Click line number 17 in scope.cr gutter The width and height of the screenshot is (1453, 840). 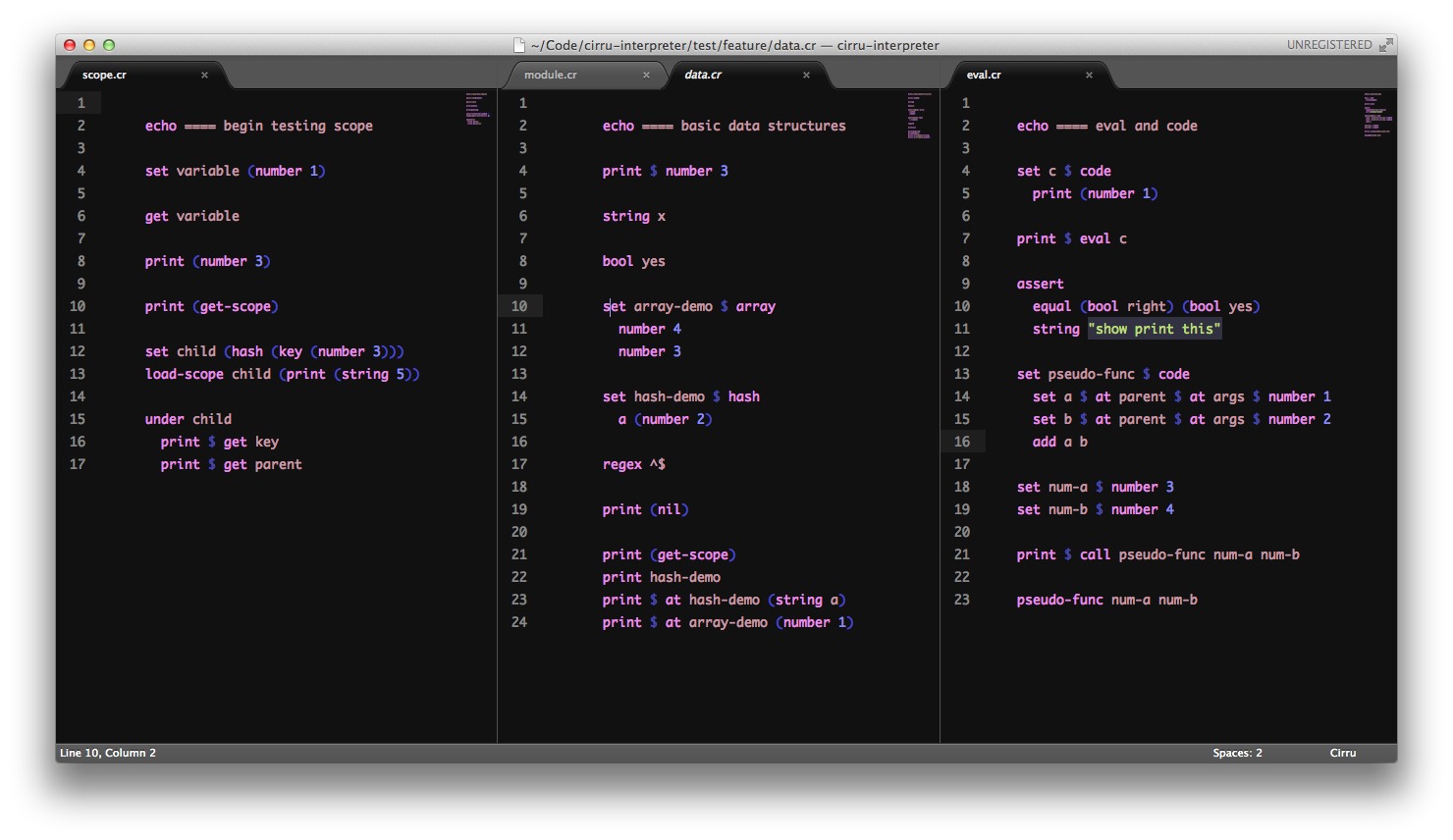(78, 464)
